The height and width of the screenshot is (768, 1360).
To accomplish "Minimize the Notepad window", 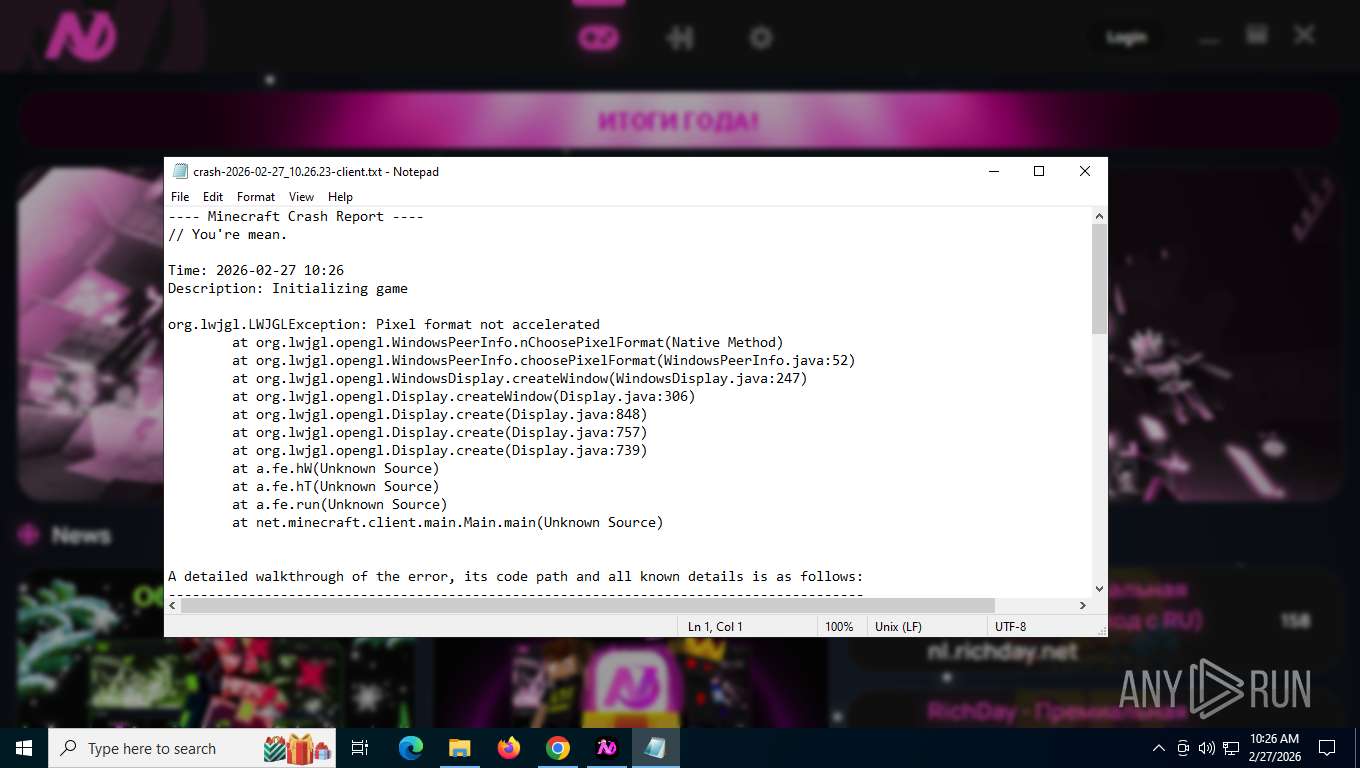I will click(x=993, y=171).
